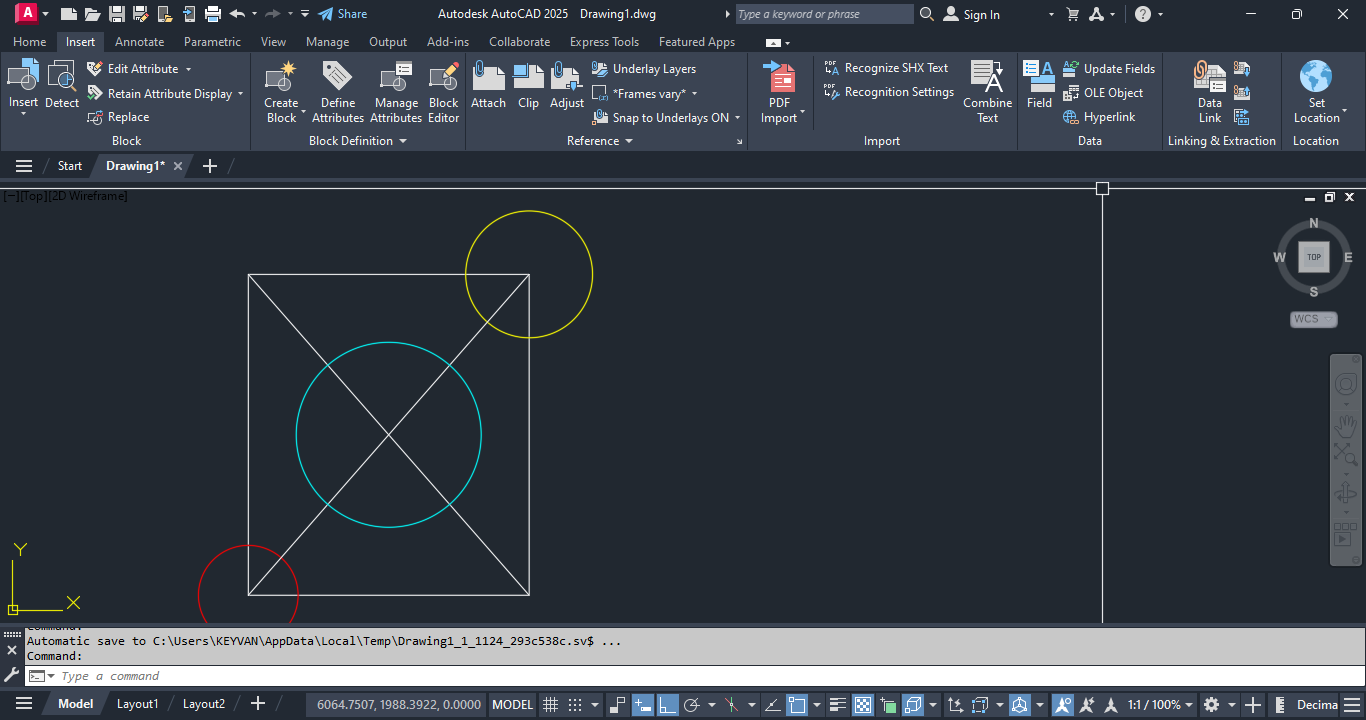Open the Combine Text tool
1366x720 pixels.
point(987,77)
